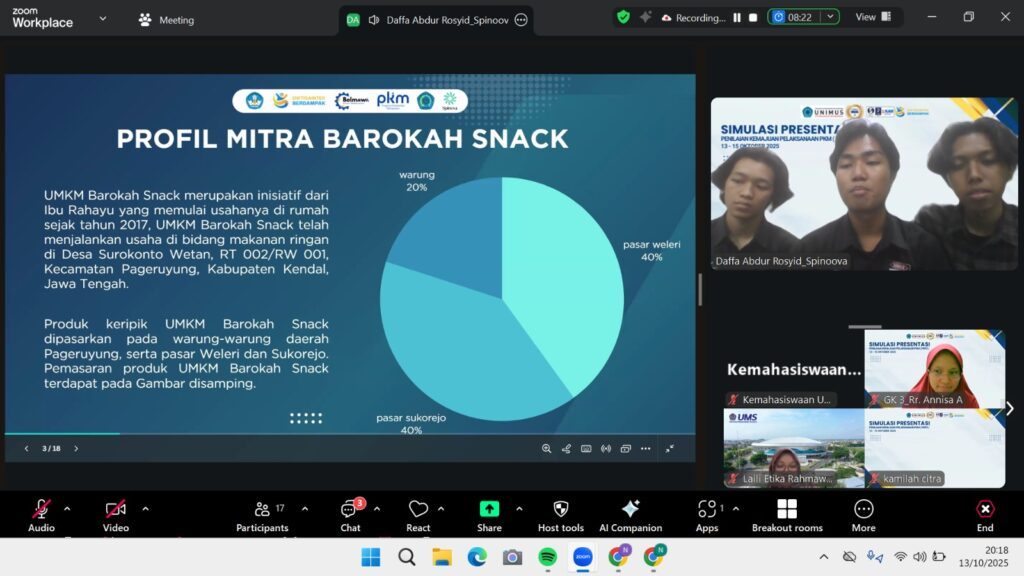
Task: Expand the Zoom Workplace dropdown chevron
Action: click(x=102, y=18)
